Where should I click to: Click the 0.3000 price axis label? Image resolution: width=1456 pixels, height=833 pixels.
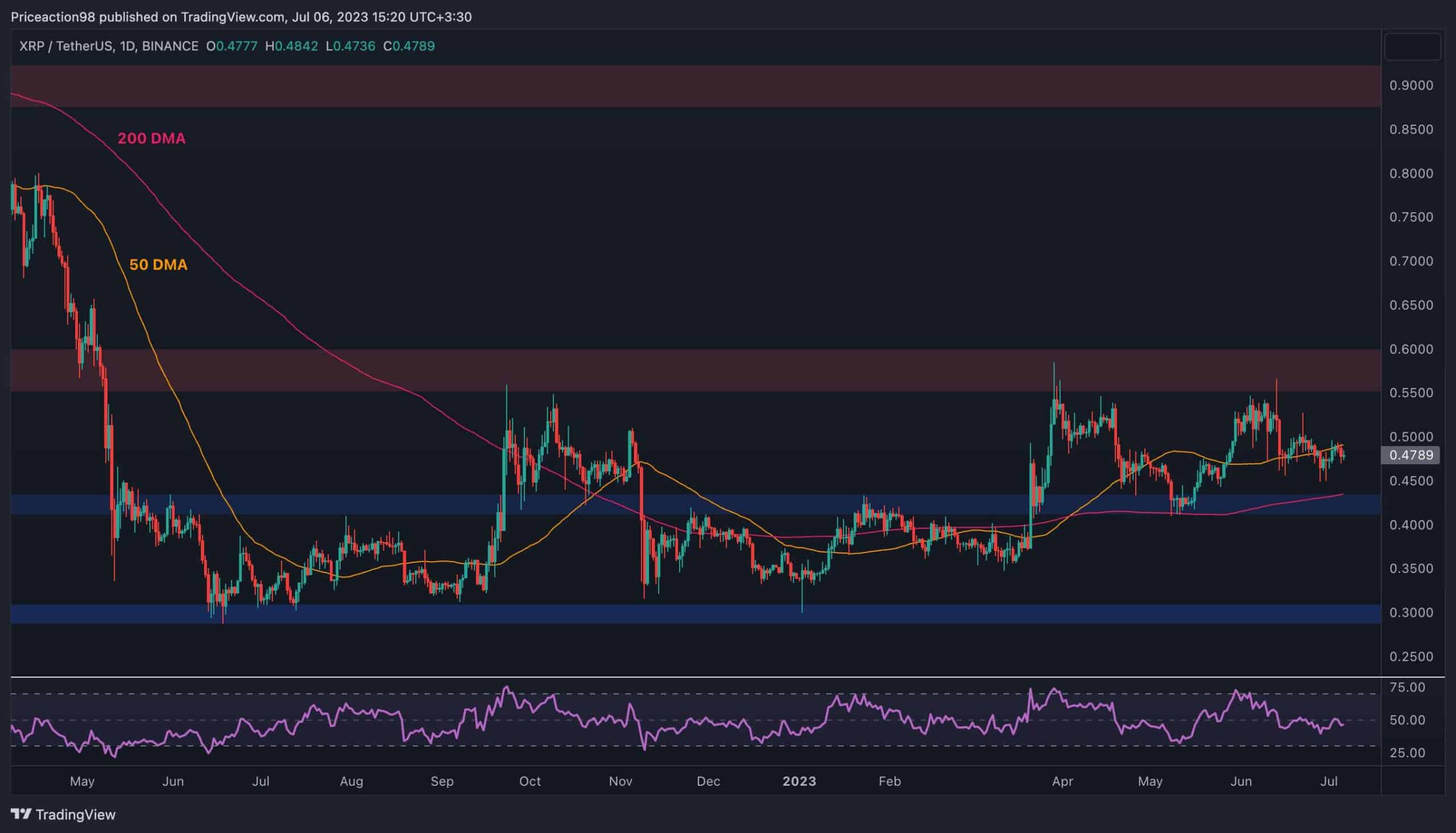pos(1412,612)
